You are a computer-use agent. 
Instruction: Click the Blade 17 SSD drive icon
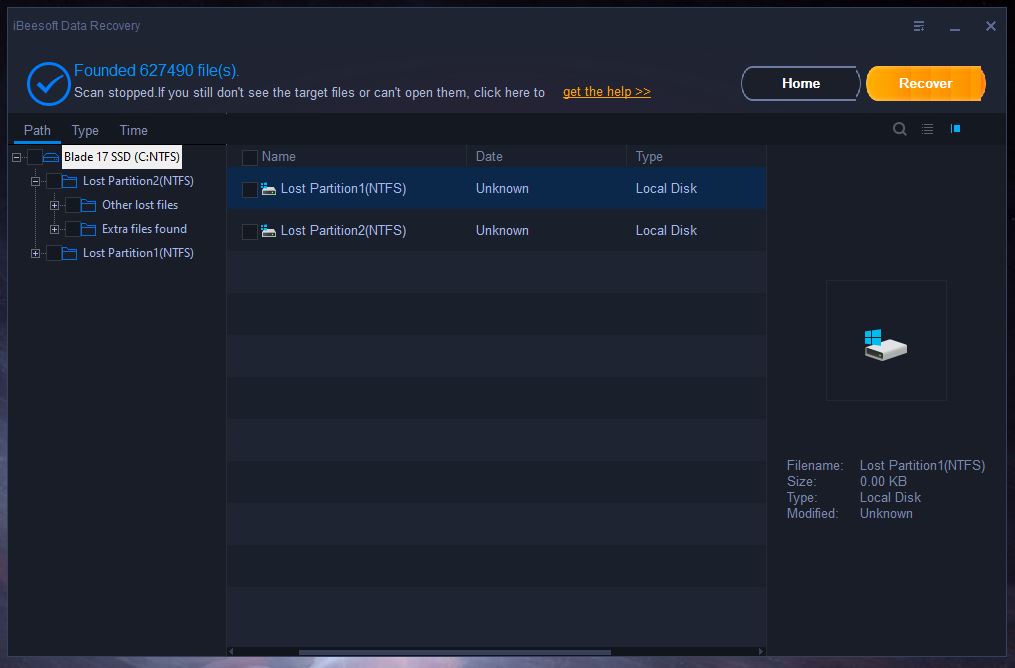click(51, 158)
